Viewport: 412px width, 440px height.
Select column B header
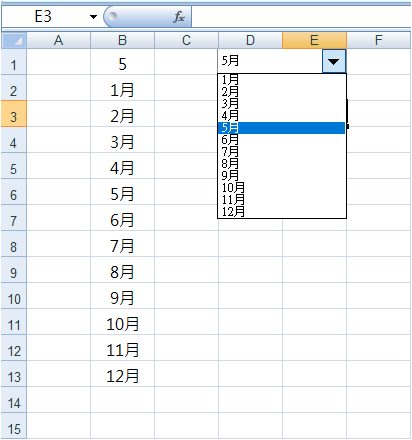point(122,41)
